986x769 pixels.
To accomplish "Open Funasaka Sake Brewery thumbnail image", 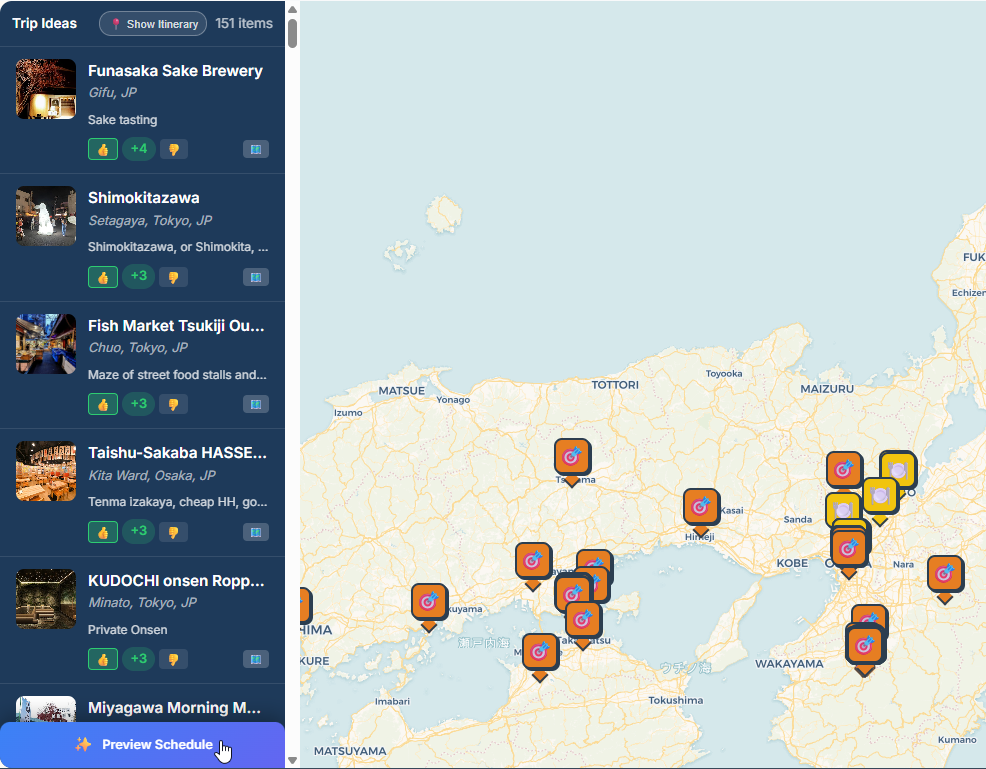I will (x=46, y=89).
